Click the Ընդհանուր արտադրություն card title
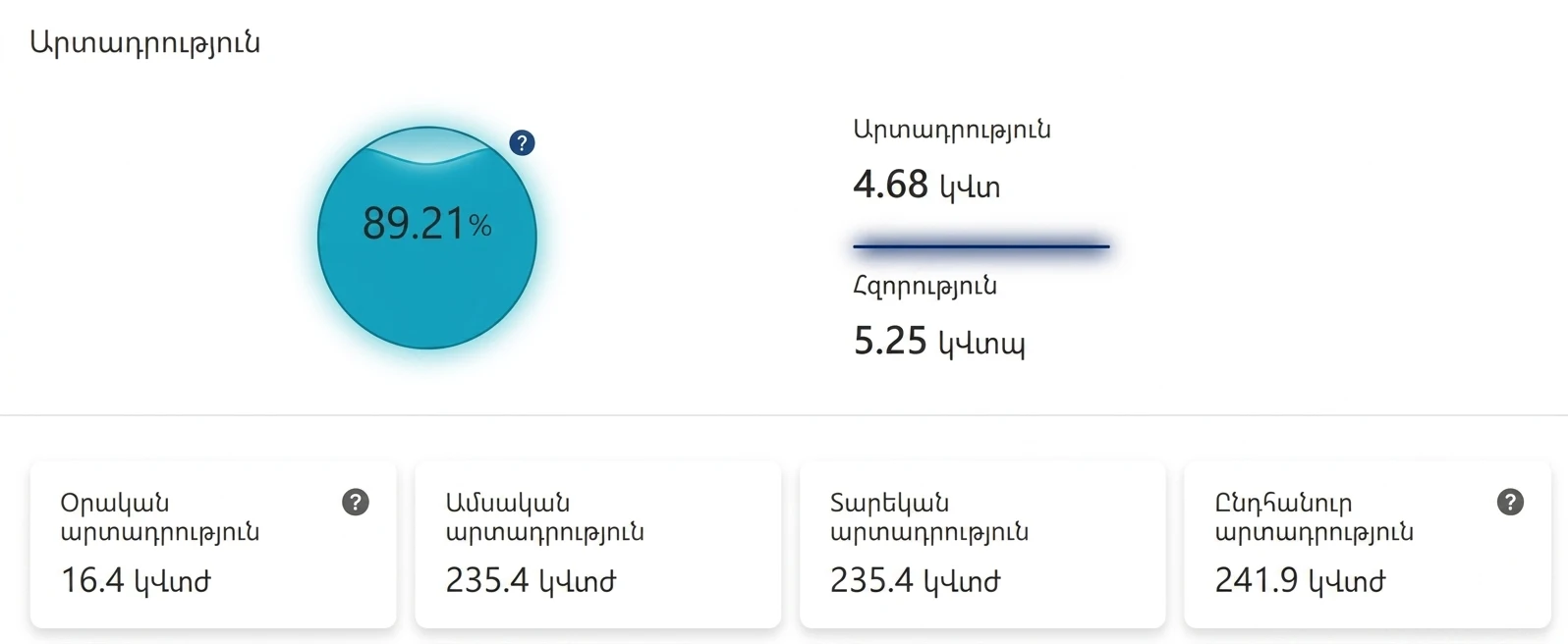The image size is (1568, 644). tap(1314, 517)
